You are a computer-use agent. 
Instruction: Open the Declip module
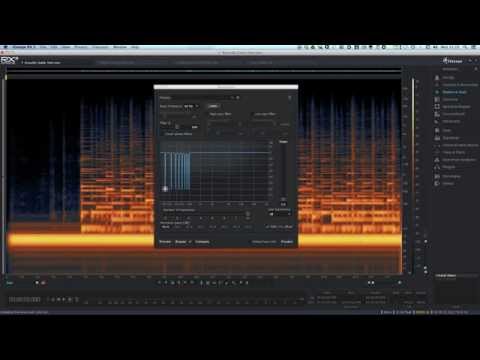click(x=448, y=77)
